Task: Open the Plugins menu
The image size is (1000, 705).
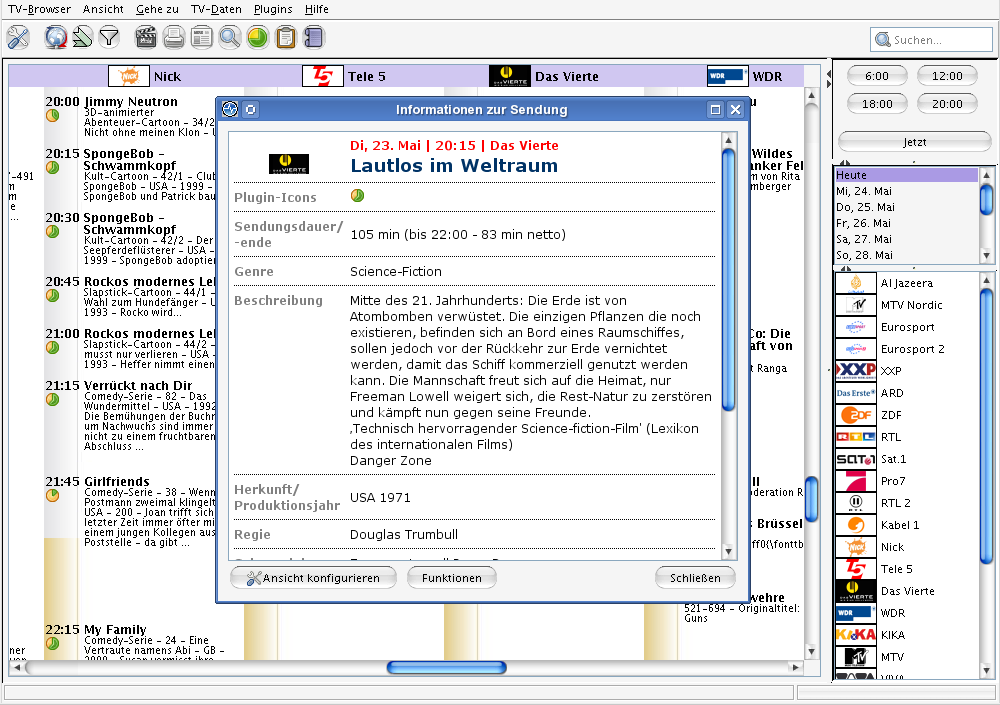Action: (273, 9)
